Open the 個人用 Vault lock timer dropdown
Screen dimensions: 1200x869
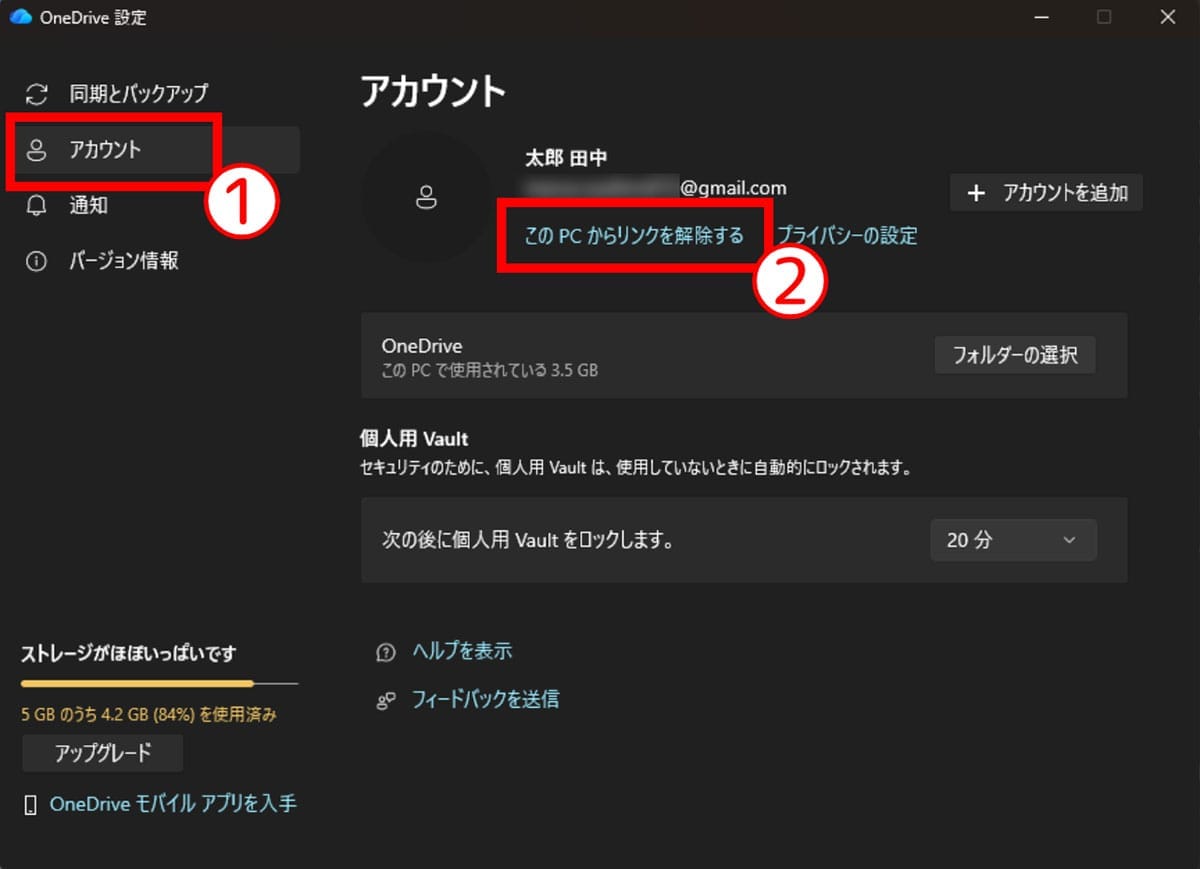(1013, 540)
